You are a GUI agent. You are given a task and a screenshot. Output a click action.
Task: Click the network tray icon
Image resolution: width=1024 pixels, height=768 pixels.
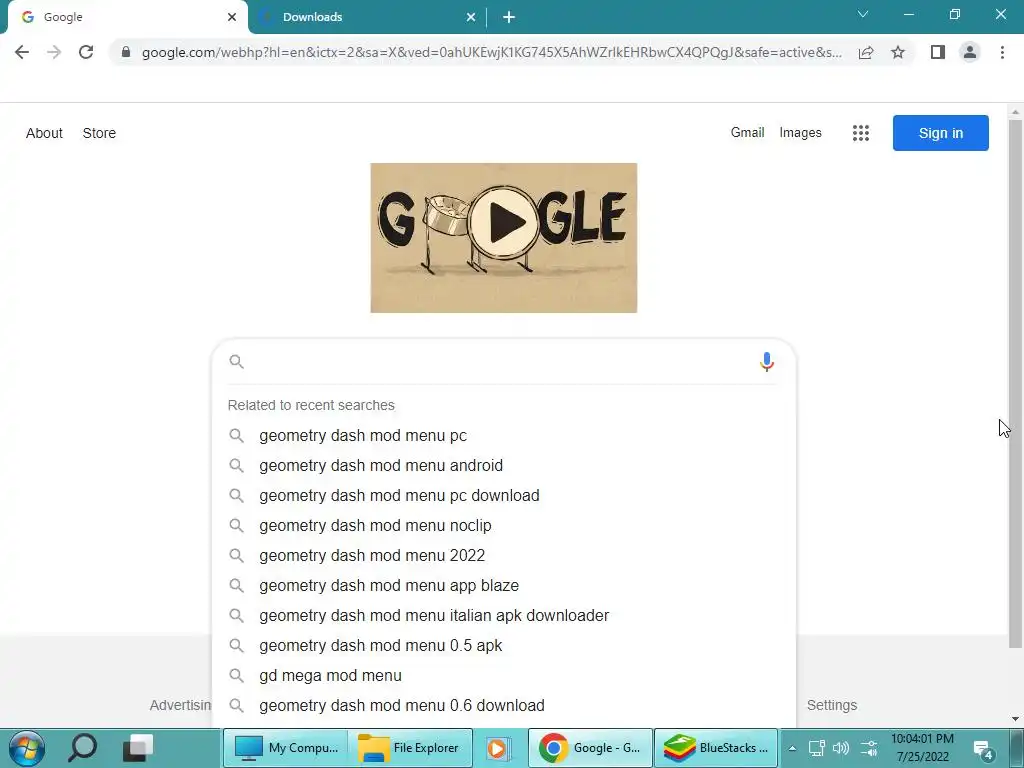coord(816,748)
